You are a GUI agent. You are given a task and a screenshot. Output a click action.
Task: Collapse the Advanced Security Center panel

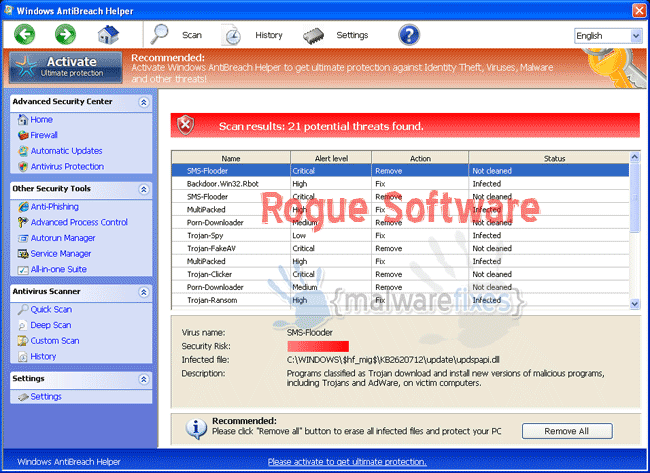click(143, 102)
